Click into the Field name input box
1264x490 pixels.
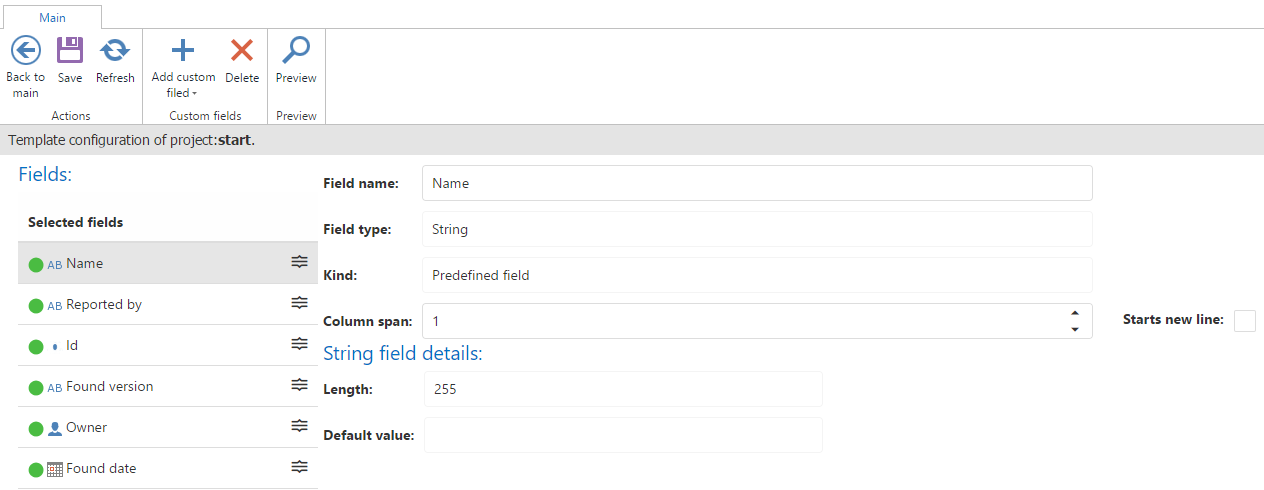756,183
